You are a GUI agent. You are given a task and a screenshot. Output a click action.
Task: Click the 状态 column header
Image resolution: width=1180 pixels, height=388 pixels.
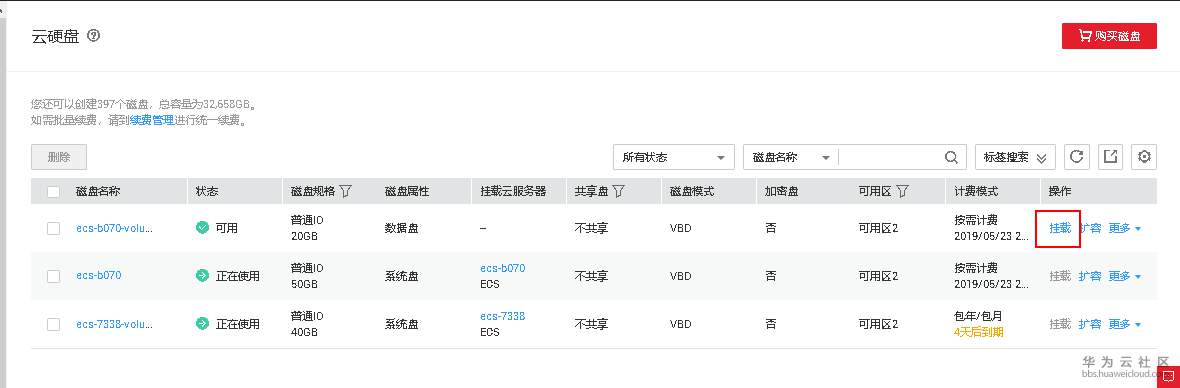point(207,192)
